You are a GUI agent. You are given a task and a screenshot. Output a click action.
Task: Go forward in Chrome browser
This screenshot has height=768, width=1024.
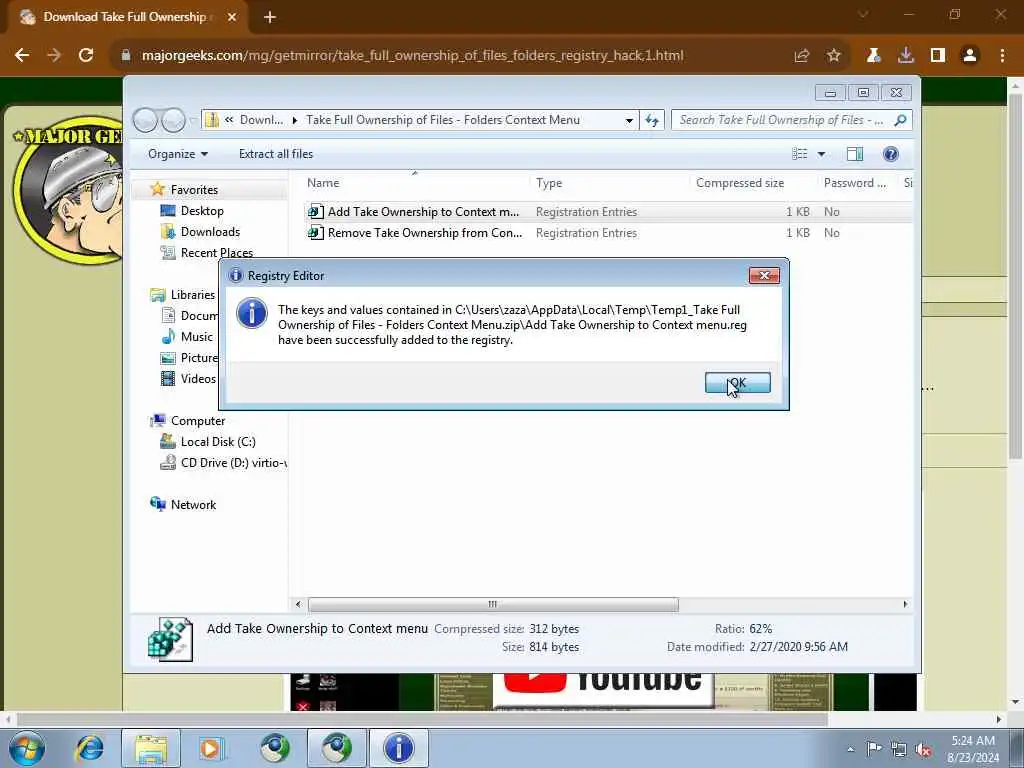click(54, 56)
